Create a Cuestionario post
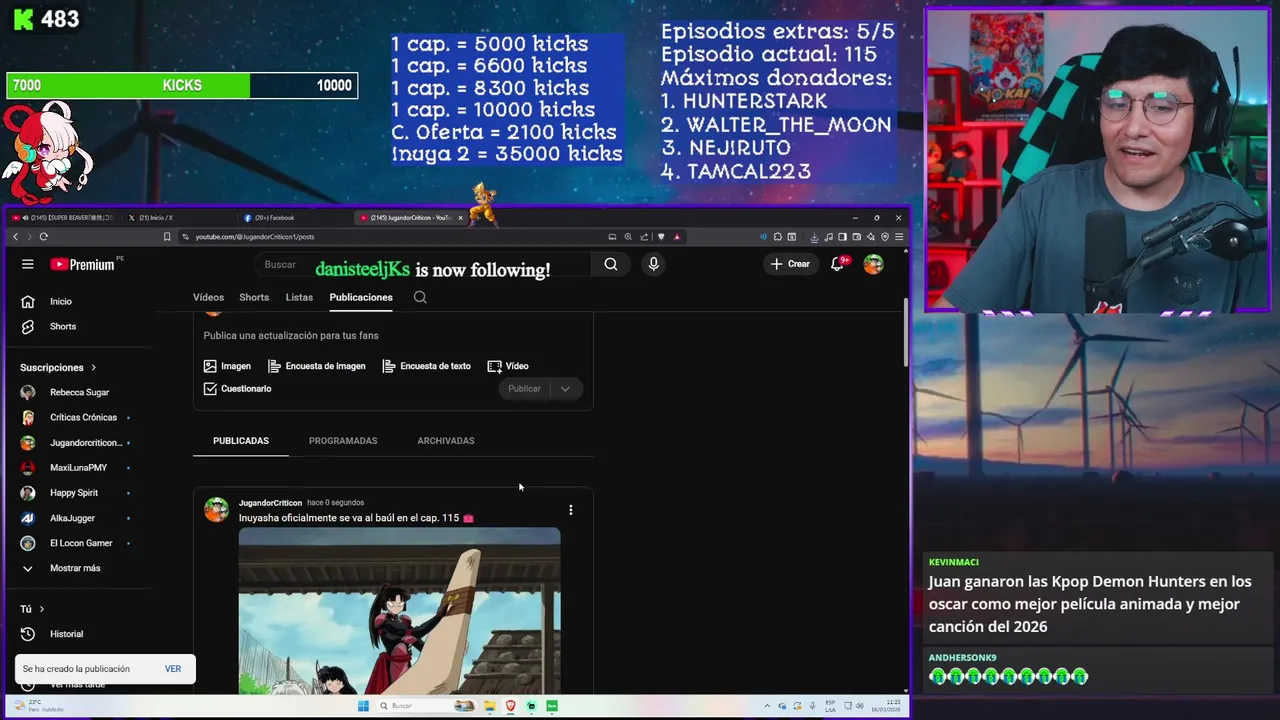 pyautogui.click(x=237, y=389)
